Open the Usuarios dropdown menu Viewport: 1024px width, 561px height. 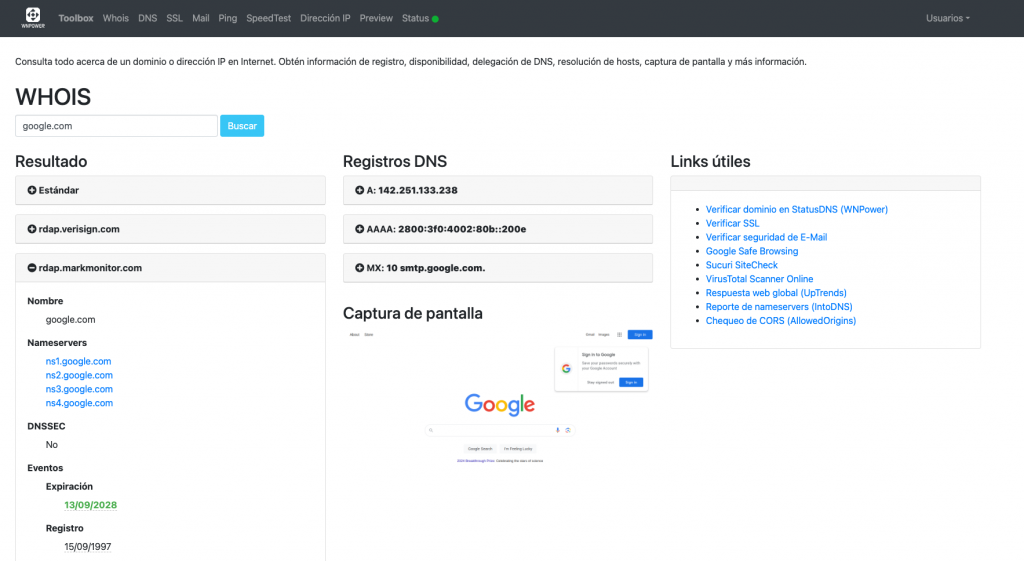[948, 18]
